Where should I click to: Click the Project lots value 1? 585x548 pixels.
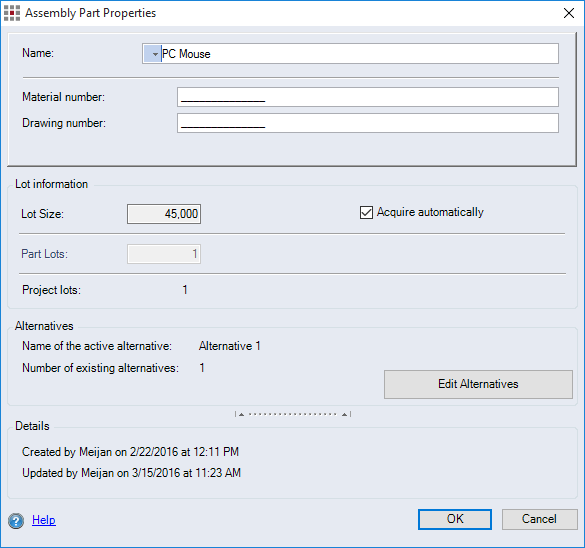click(185, 290)
